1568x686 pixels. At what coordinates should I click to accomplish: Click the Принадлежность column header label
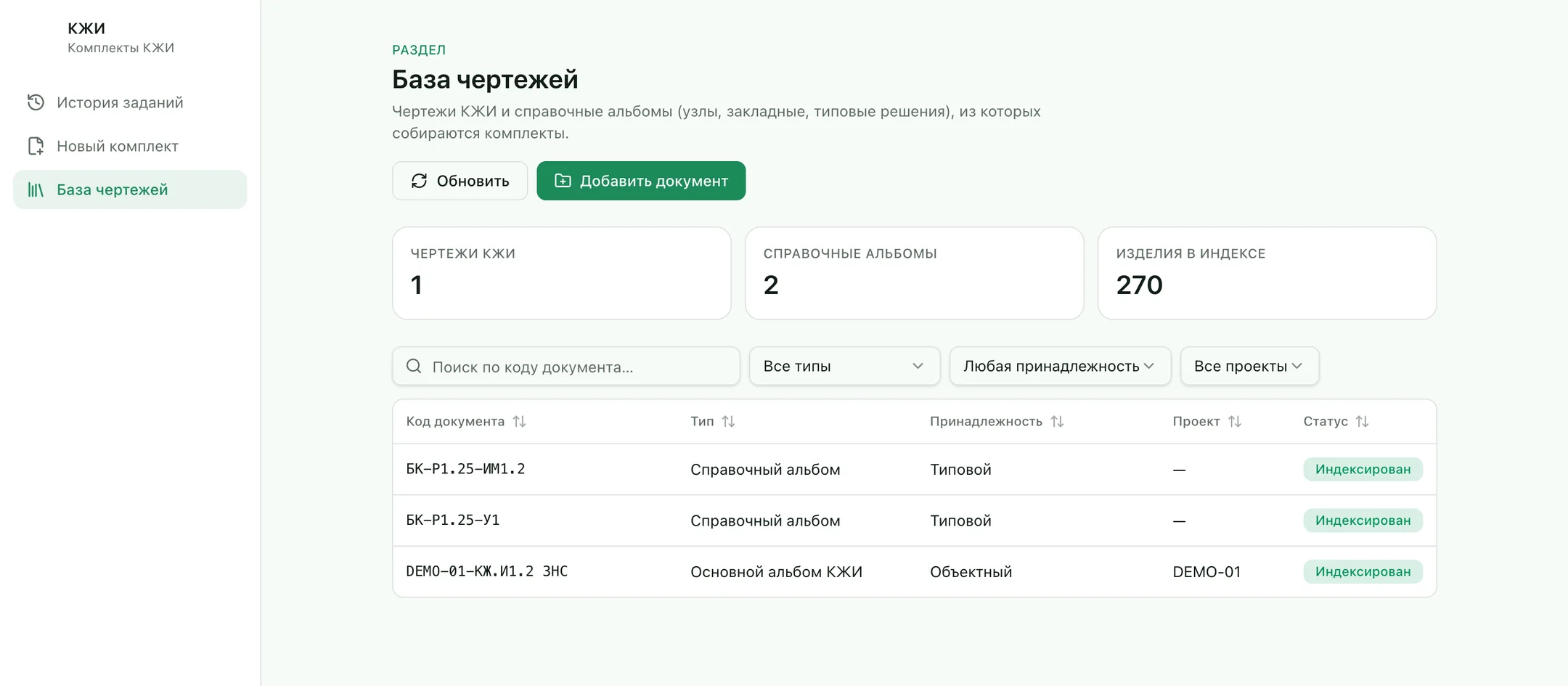[986, 422]
